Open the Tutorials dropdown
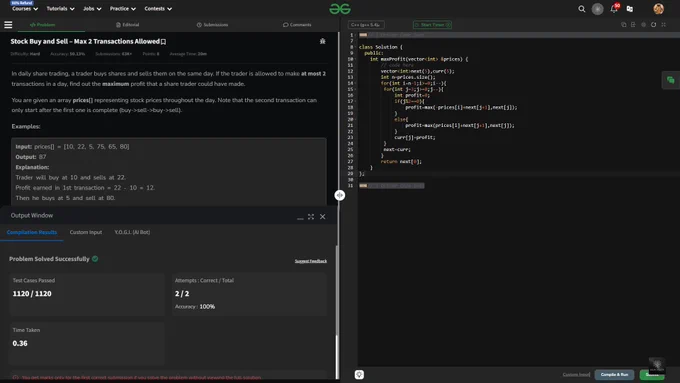This screenshot has width=680, height=383. 60,9
